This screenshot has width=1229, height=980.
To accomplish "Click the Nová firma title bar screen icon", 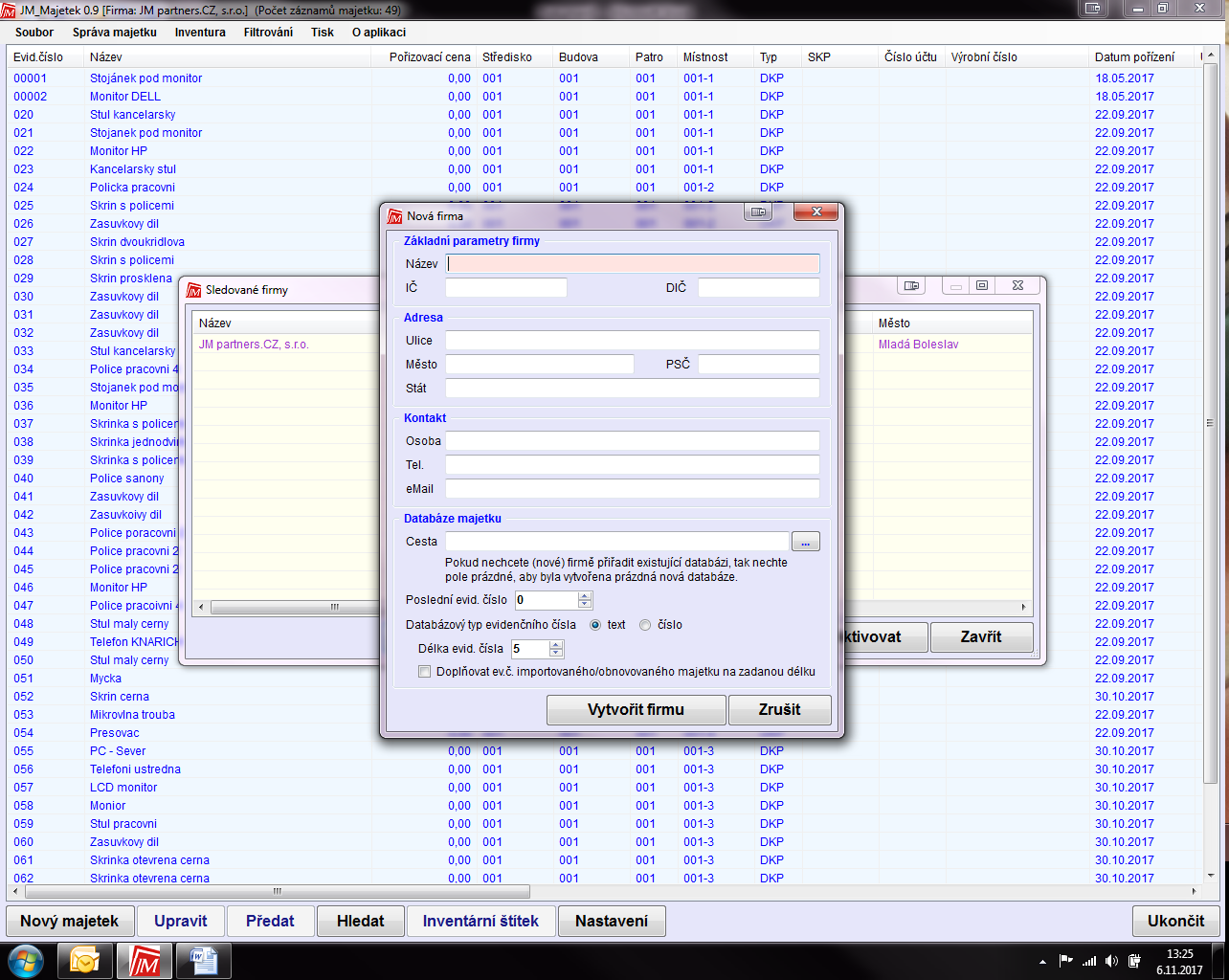I will (x=759, y=212).
